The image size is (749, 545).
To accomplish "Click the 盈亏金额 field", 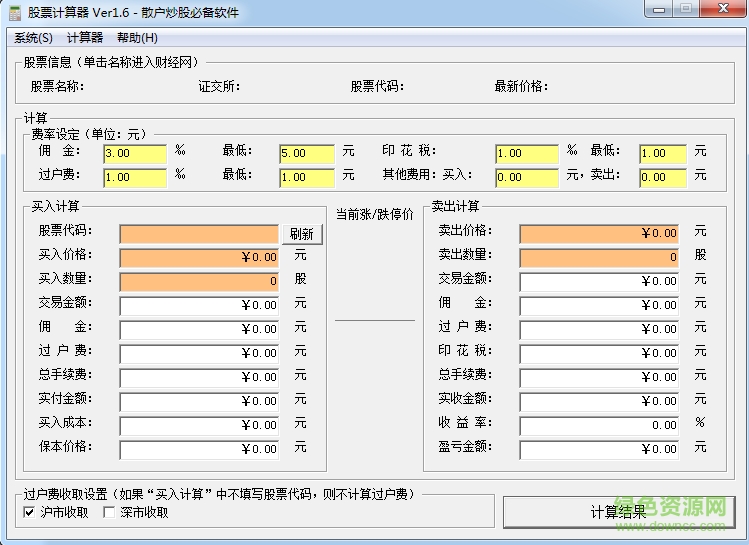I will 599,449.
